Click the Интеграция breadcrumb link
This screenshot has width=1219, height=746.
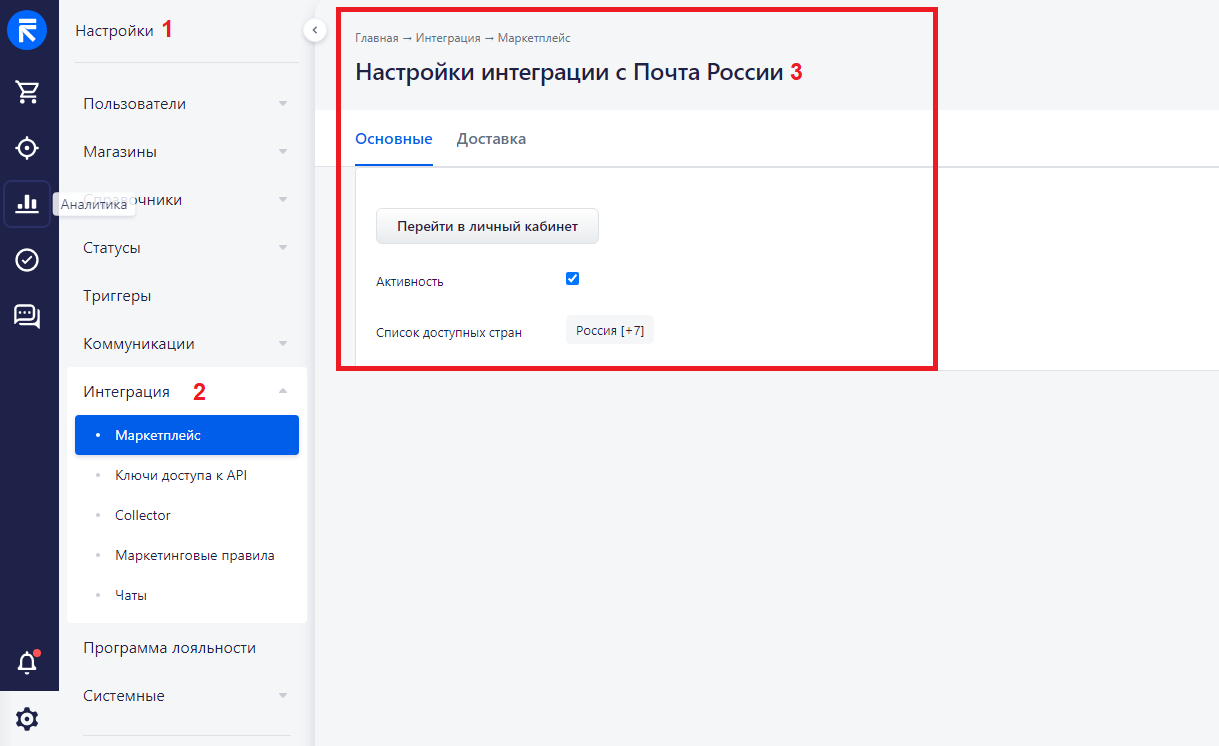(448, 38)
